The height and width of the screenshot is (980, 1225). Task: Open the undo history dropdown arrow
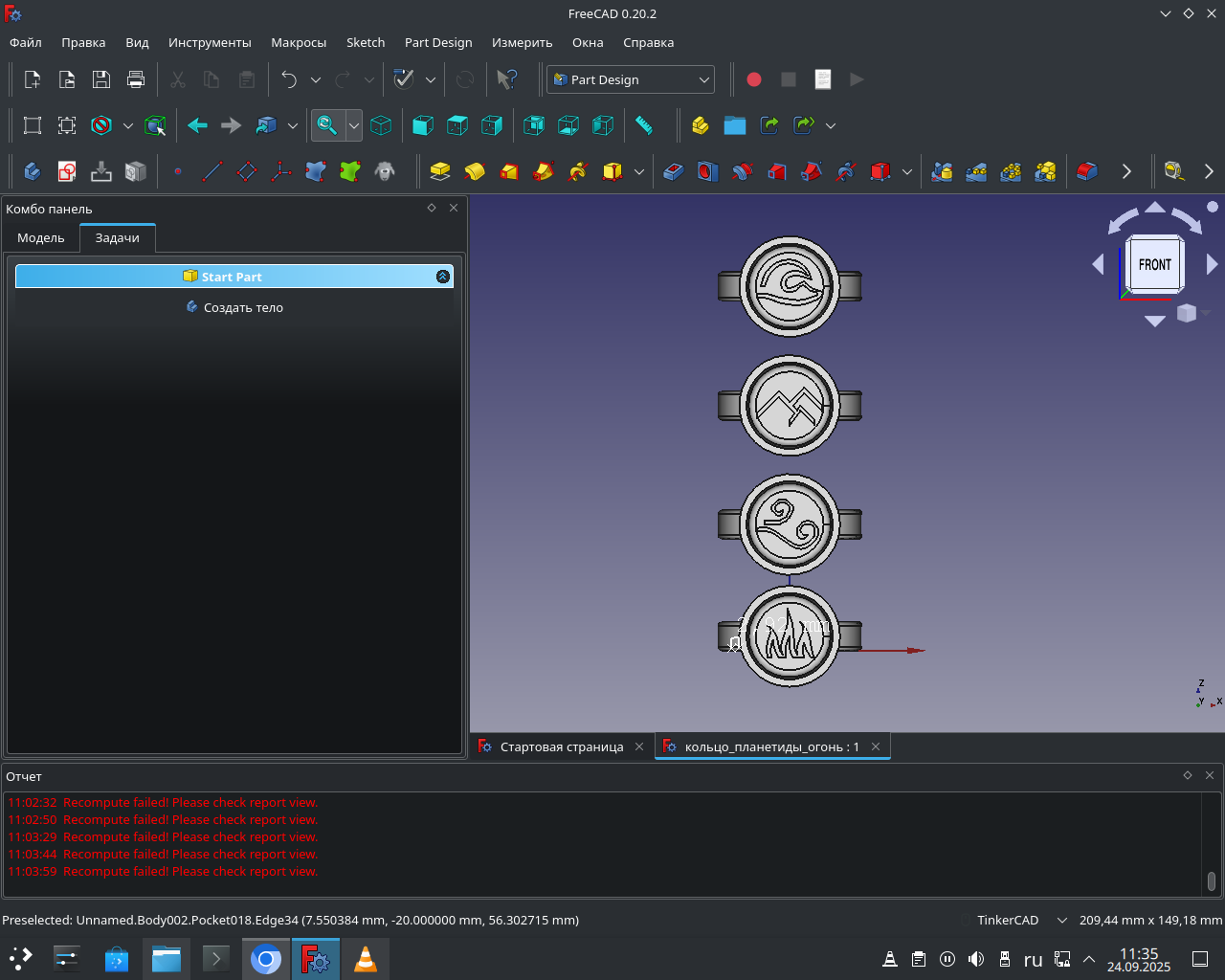click(316, 79)
